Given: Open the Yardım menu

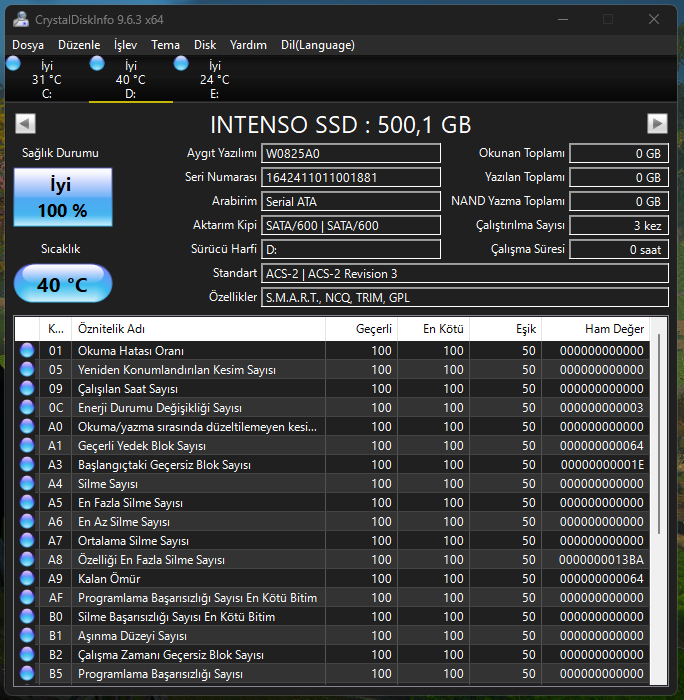Looking at the screenshot, I should coord(248,45).
